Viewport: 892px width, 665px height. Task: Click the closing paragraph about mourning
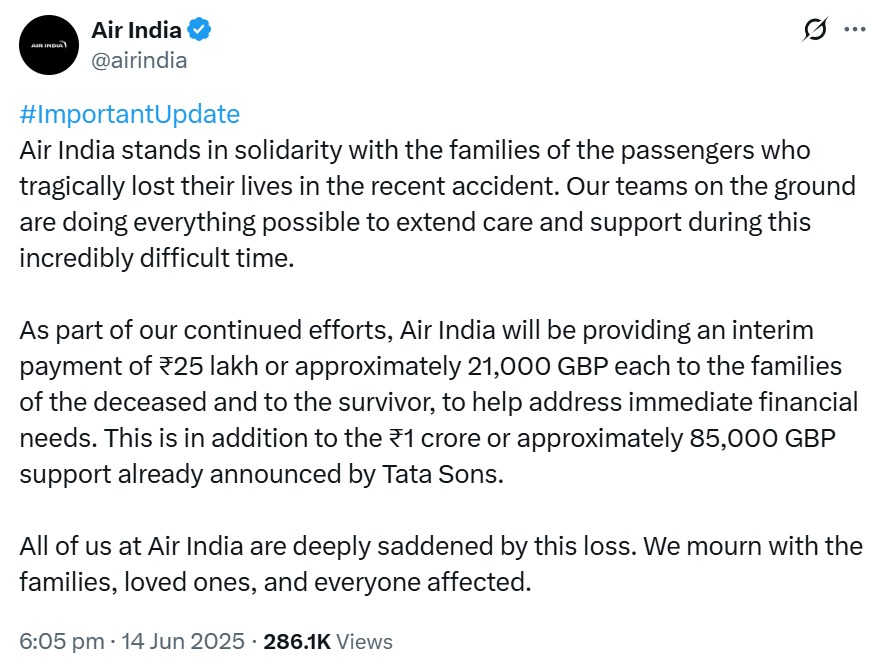click(441, 564)
